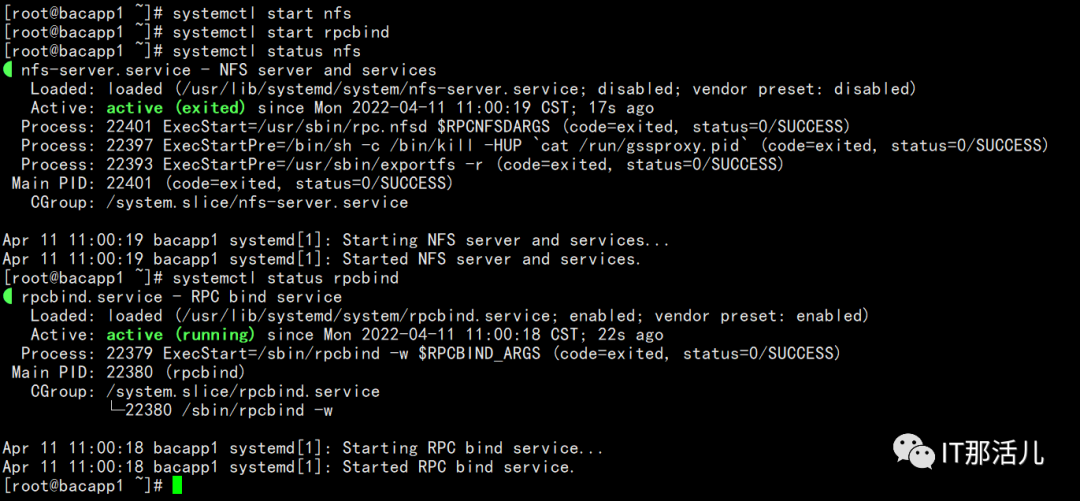Click the green status dot beside nfs-server.service
The height and width of the screenshot is (501, 1080).
[8, 70]
